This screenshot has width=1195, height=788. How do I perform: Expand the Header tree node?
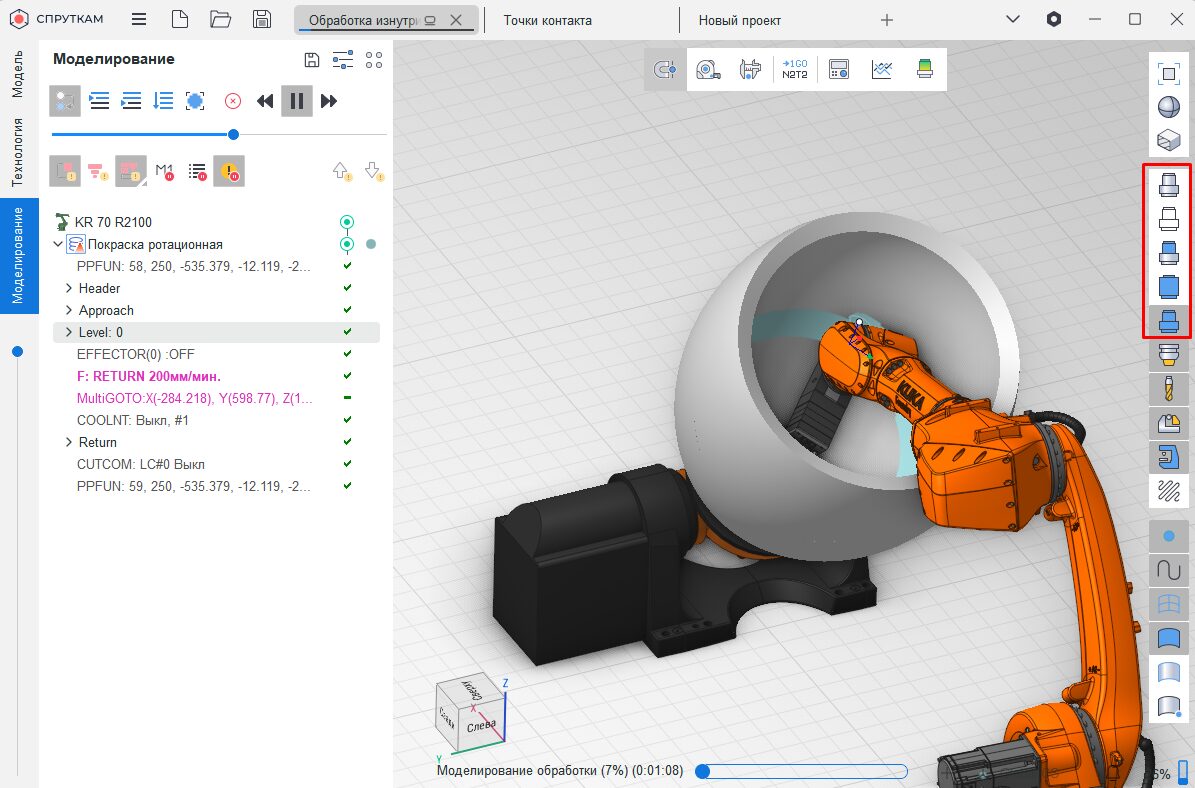(x=69, y=288)
